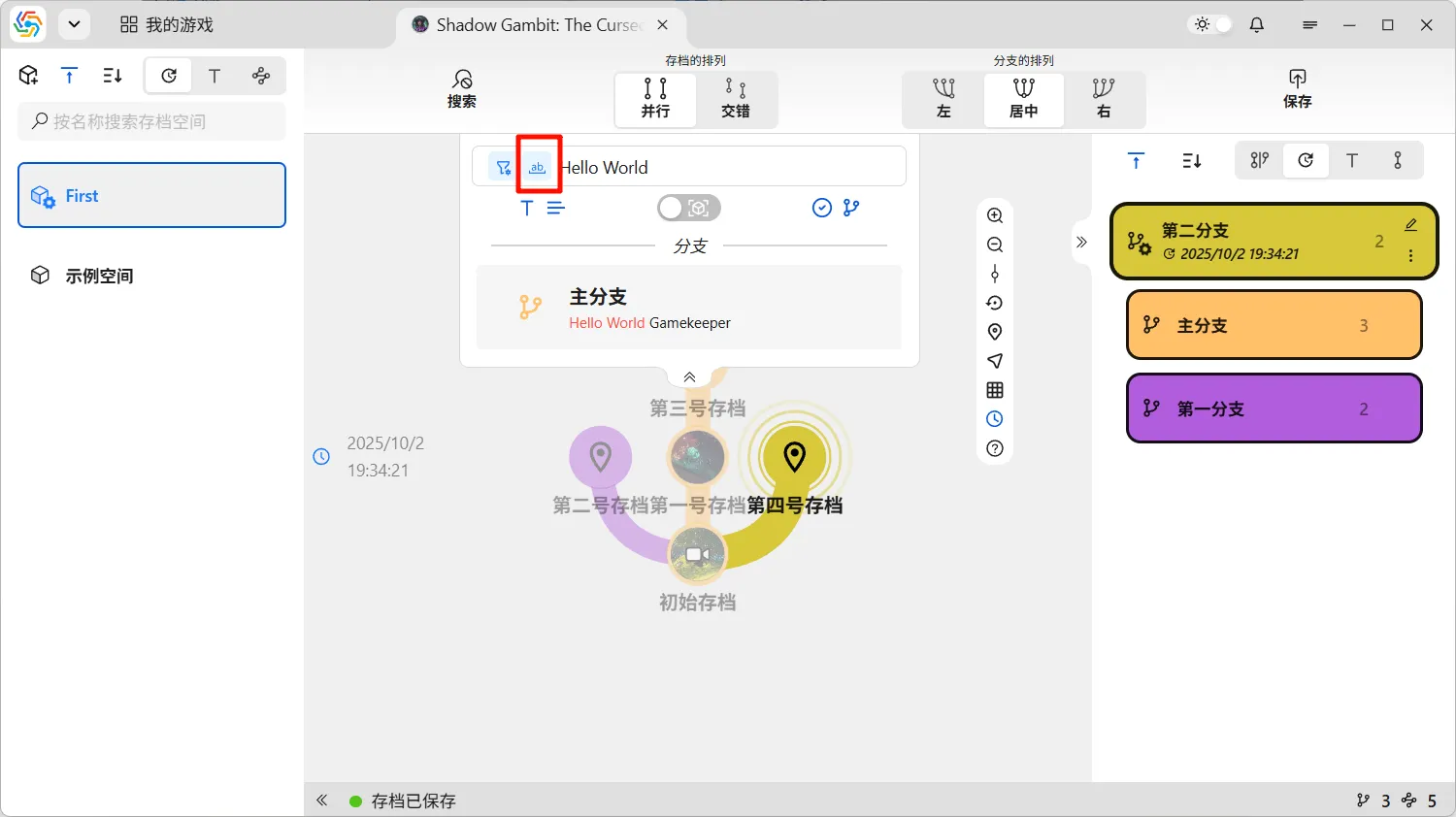Click the 搜索 search icon in toolbar

click(462, 88)
